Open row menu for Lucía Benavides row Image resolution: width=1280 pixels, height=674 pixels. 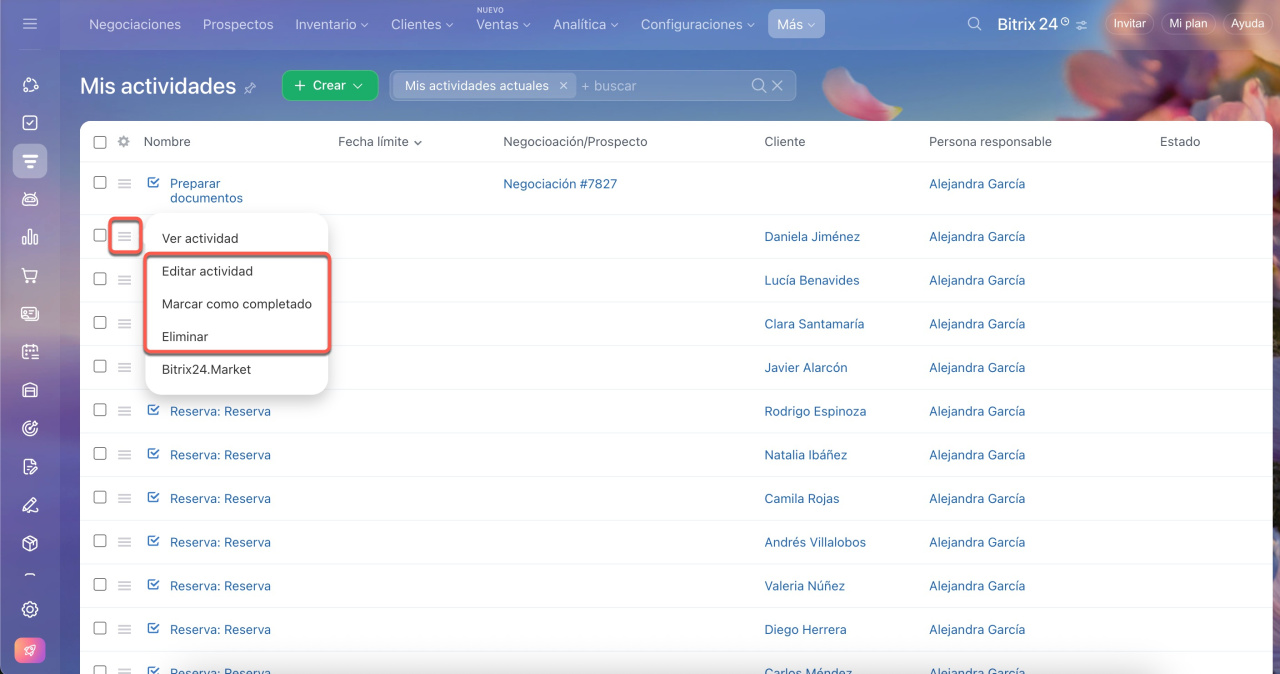[124, 281]
